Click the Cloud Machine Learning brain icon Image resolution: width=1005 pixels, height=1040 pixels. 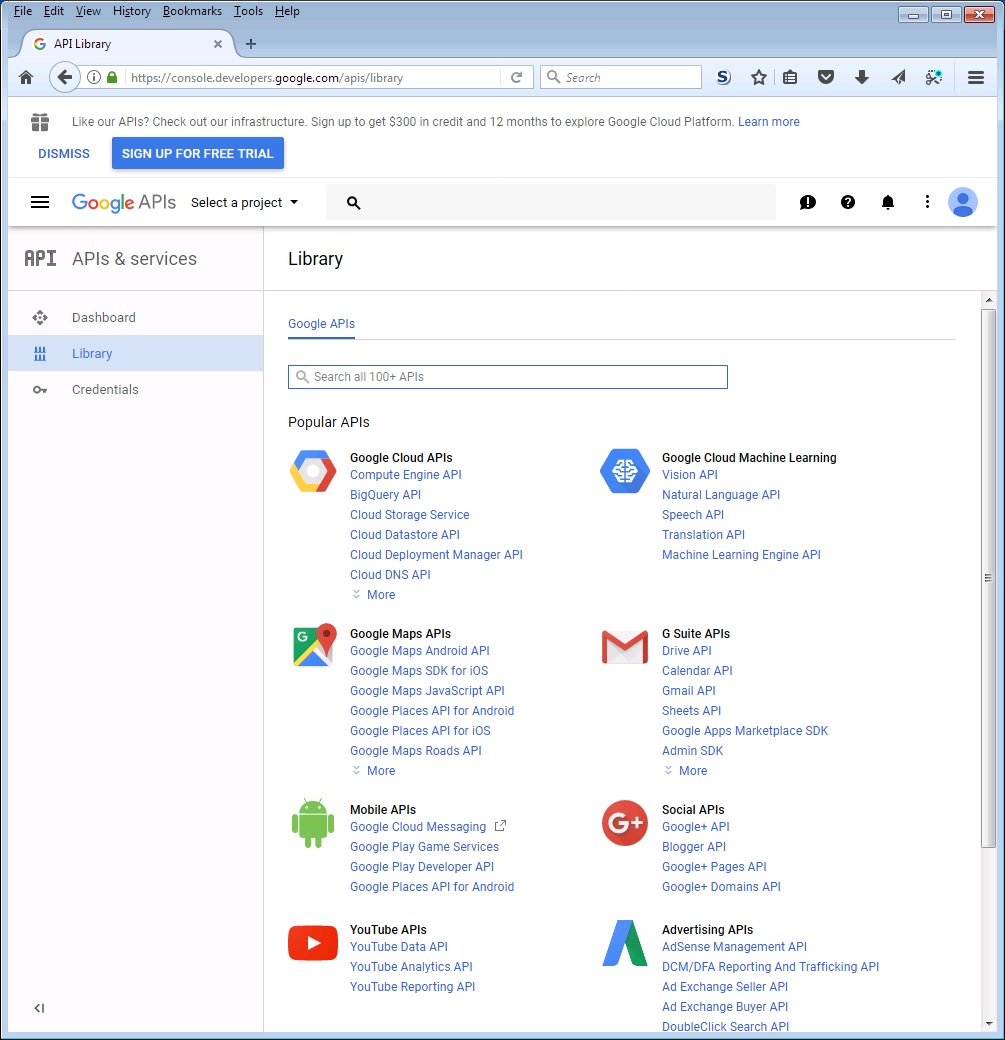pos(625,471)
